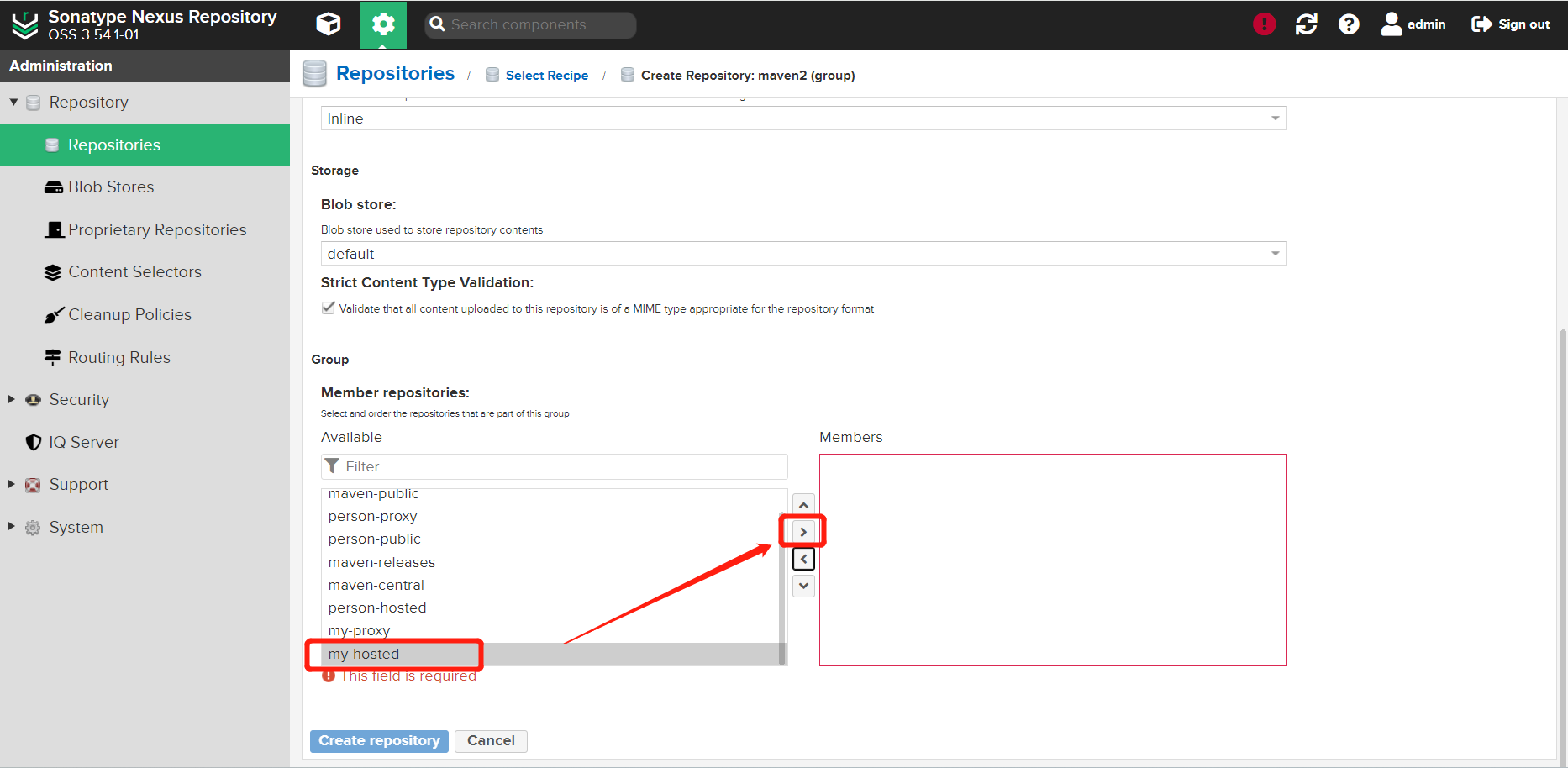Open the Administration gear icon
The height and width of the screenshot is (768, 1568).
click(x=383, y=24)
